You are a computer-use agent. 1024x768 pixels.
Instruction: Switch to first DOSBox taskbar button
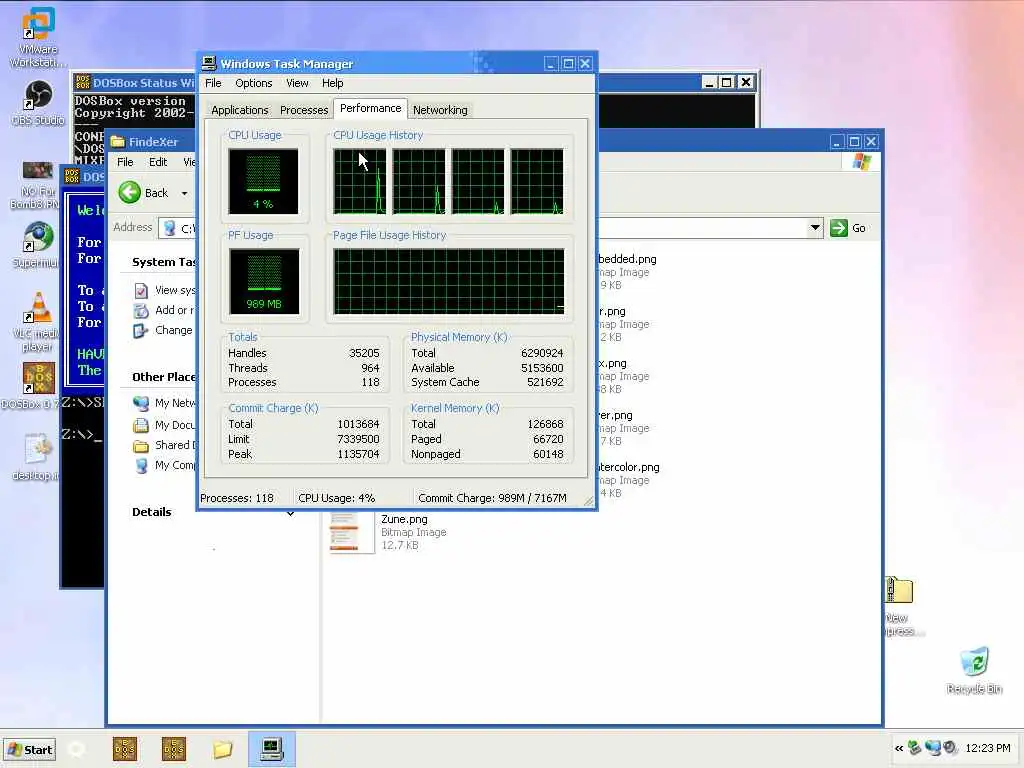125,749
